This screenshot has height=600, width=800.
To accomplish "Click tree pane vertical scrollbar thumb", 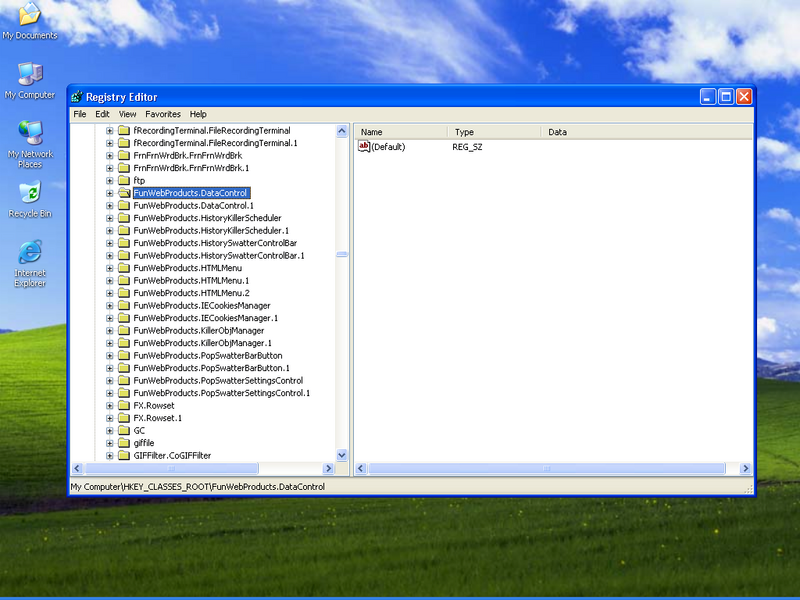I will click(x=342, y=254).
